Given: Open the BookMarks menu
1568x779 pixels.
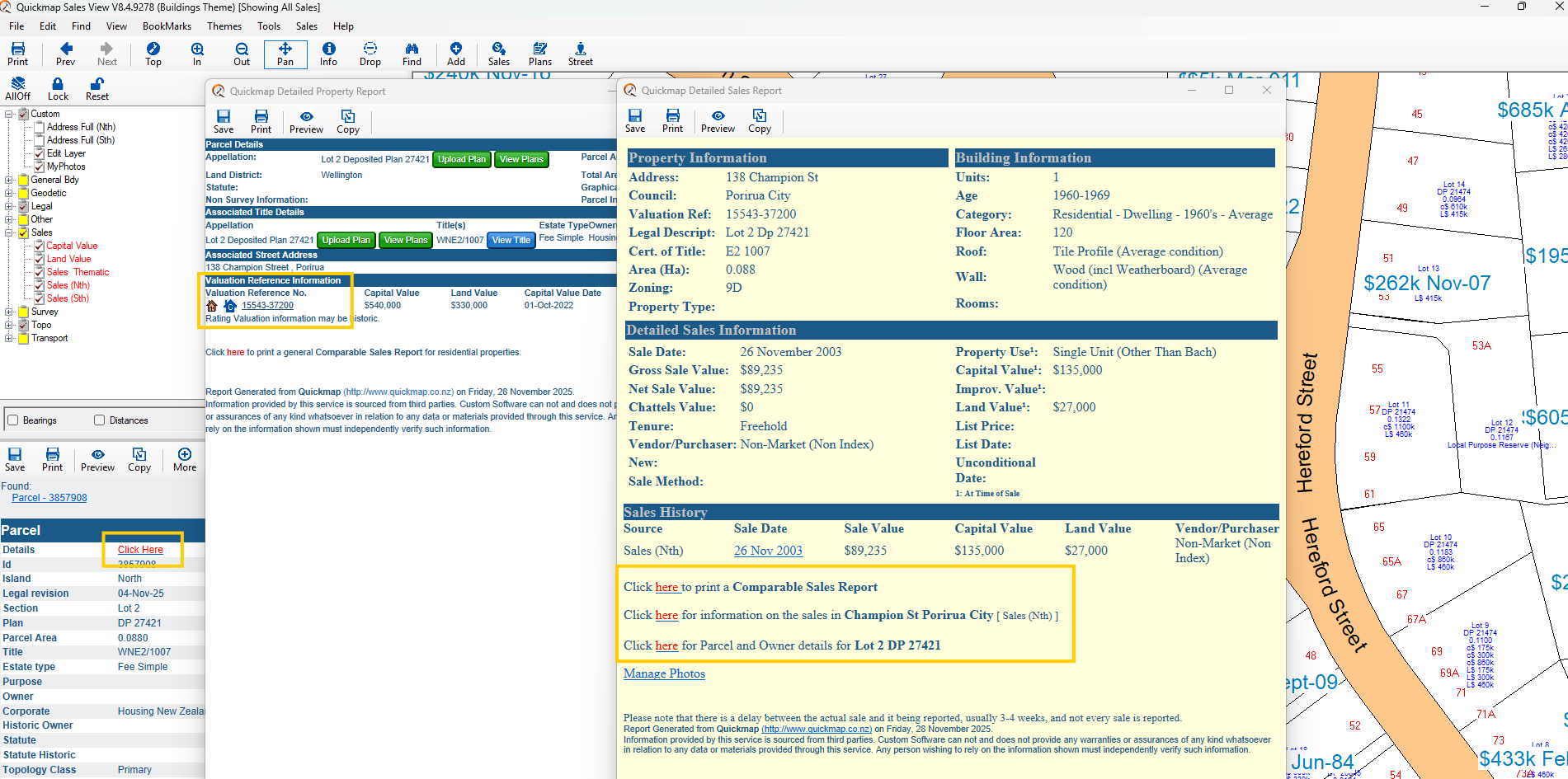Looking at the screenshot, I should pos(167,26).
